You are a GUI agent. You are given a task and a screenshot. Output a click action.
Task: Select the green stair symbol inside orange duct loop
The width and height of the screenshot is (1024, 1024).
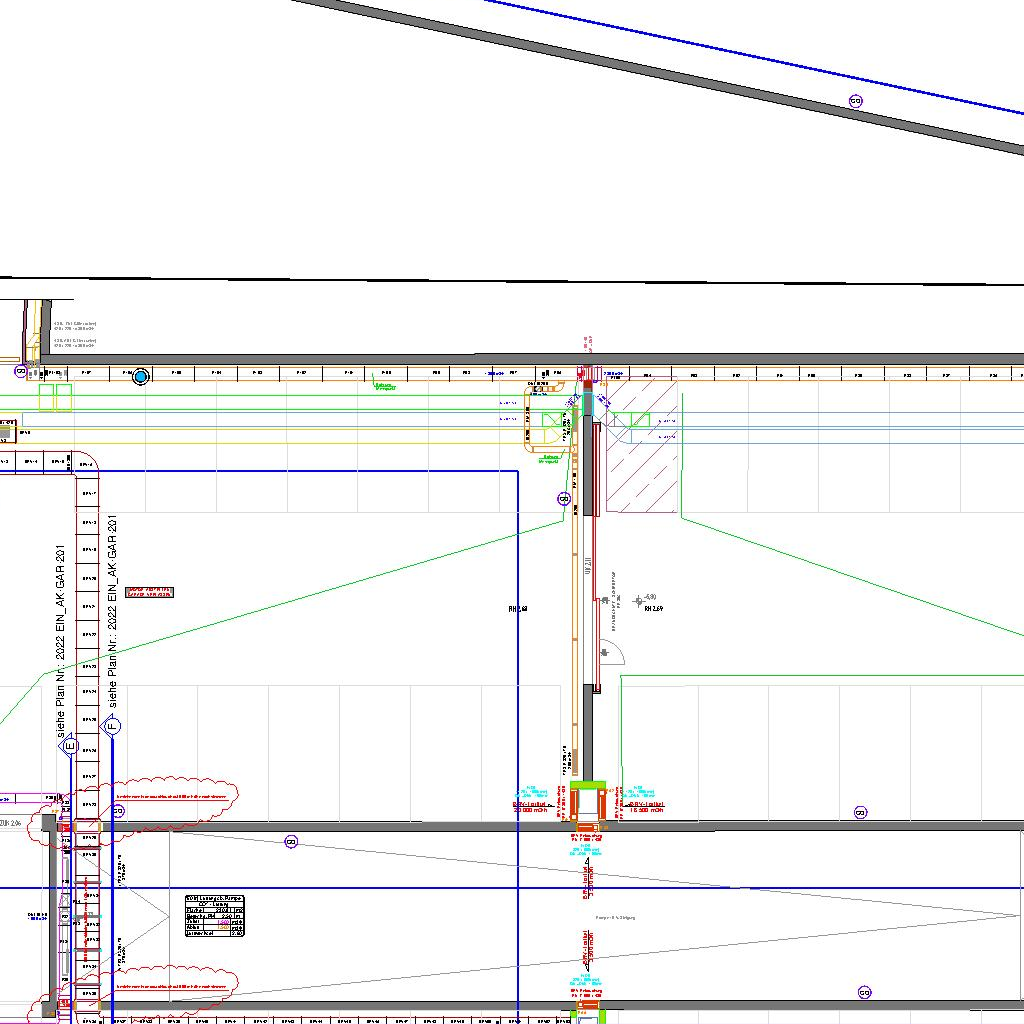(552, 421)
